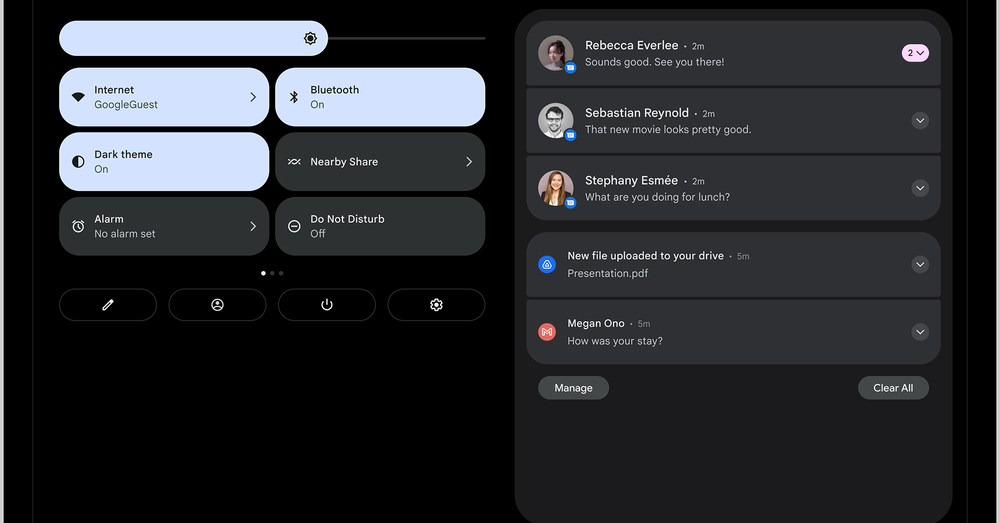Screen dimensions: 1000x523
Task: Expand Sebastian Reynold's notification
Action: (920, 121)
